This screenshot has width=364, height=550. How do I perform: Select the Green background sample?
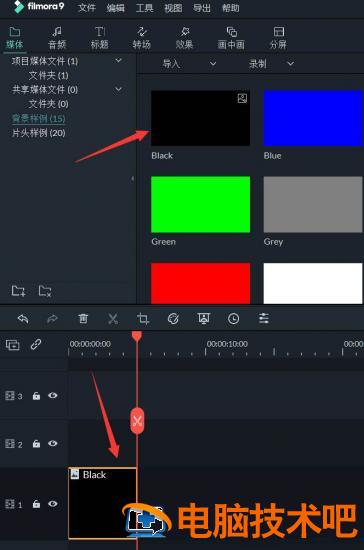pos(201,204)
